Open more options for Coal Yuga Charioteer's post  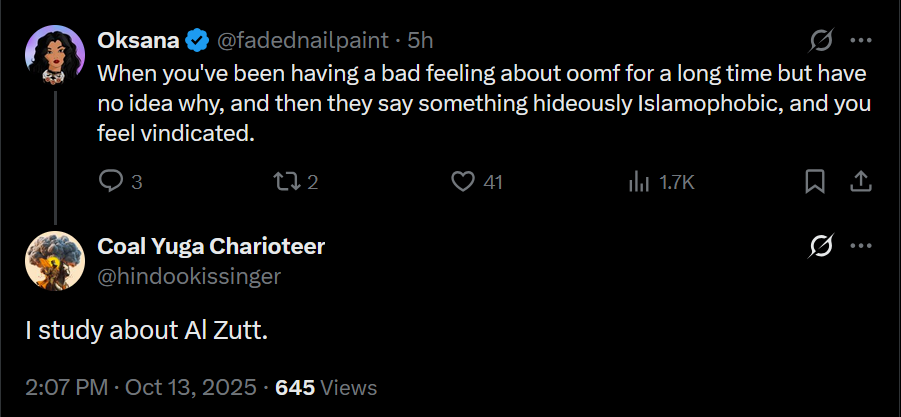tap(860, 247)
